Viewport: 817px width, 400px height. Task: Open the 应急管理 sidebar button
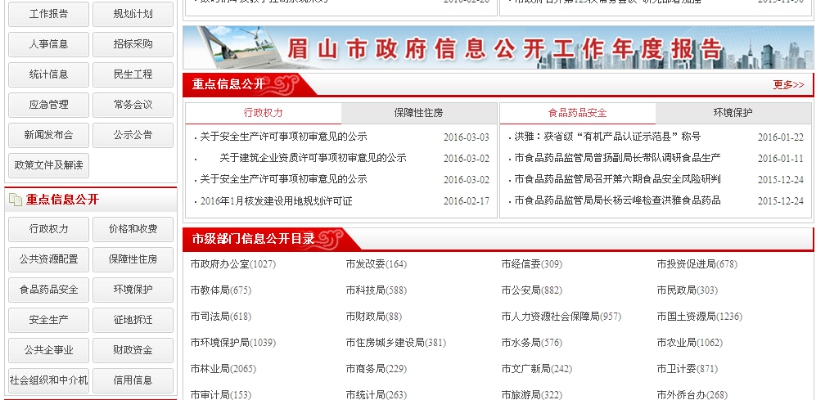48,105
